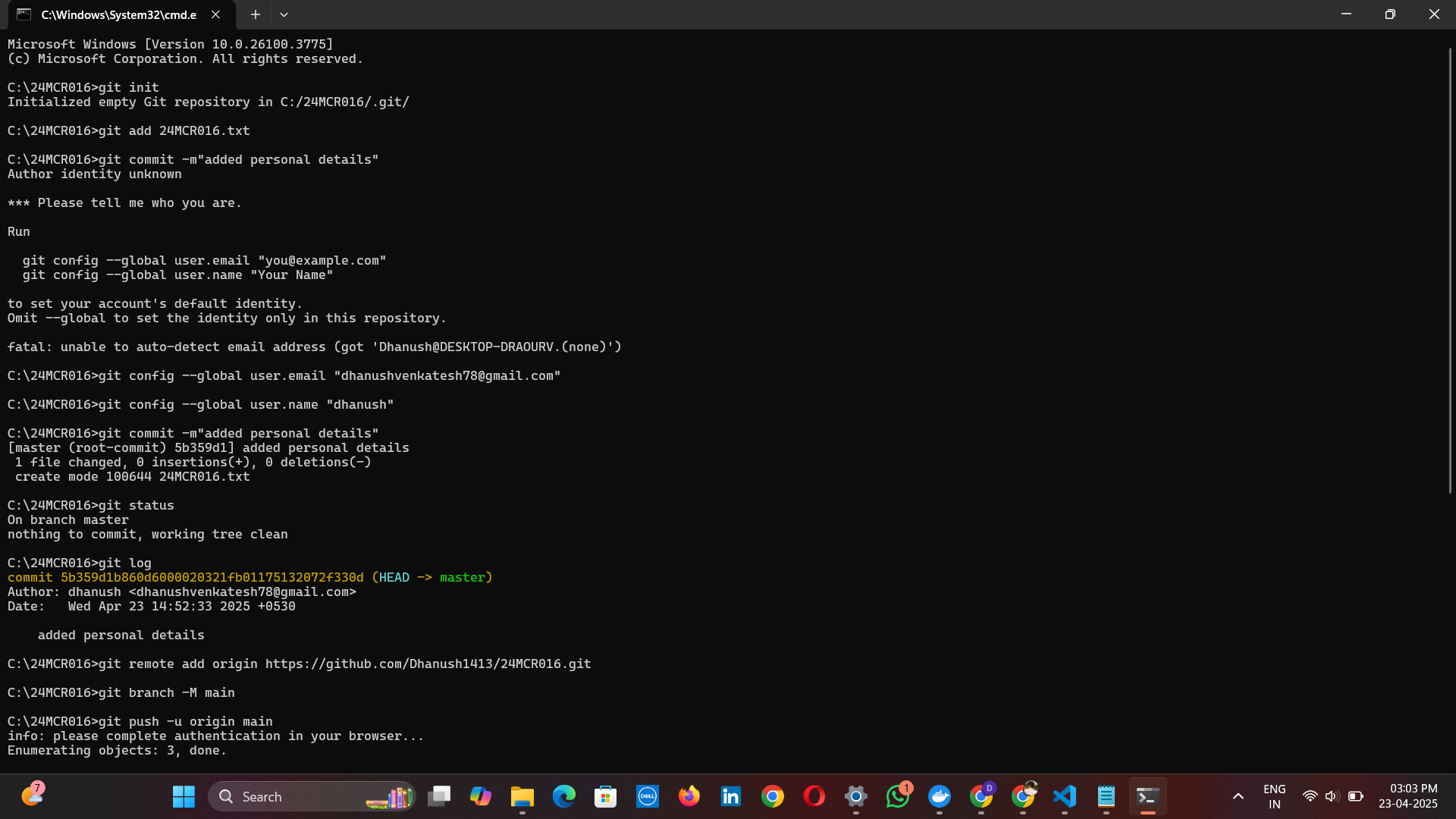Restore down the terminal window
1456x819 pixels.
pyautogui.click(x=1390, y=14)
